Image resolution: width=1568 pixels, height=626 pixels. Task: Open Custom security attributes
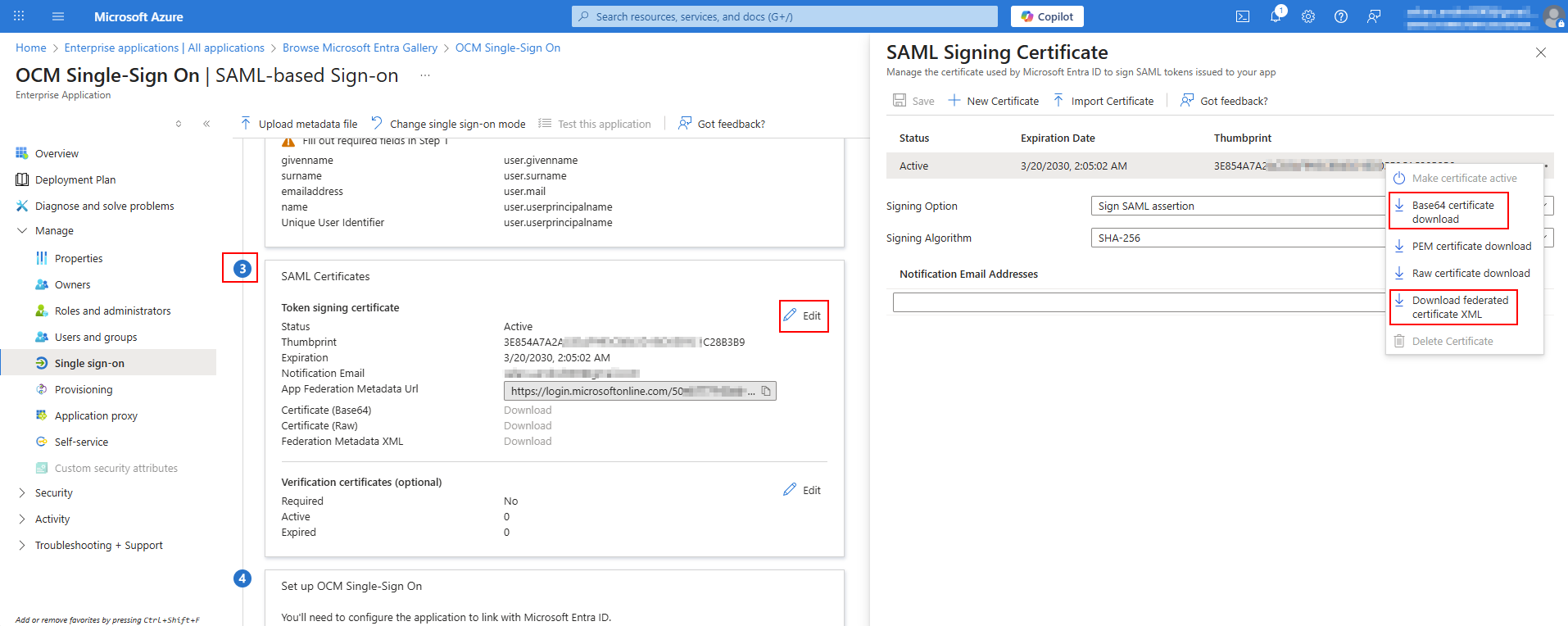coord(116,468)
